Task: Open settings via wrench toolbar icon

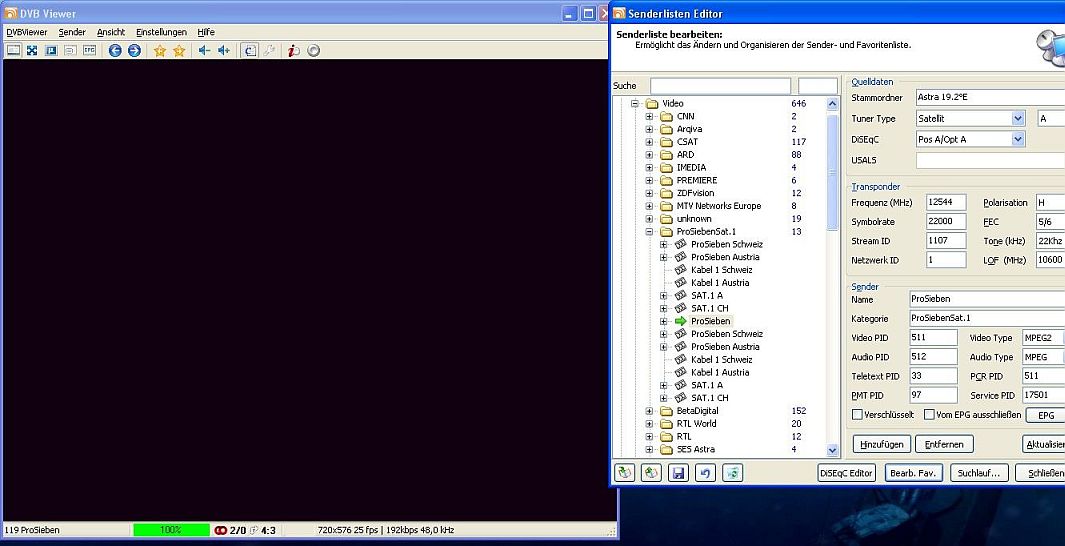Action: pyautogui.click(x=269, y=50)
